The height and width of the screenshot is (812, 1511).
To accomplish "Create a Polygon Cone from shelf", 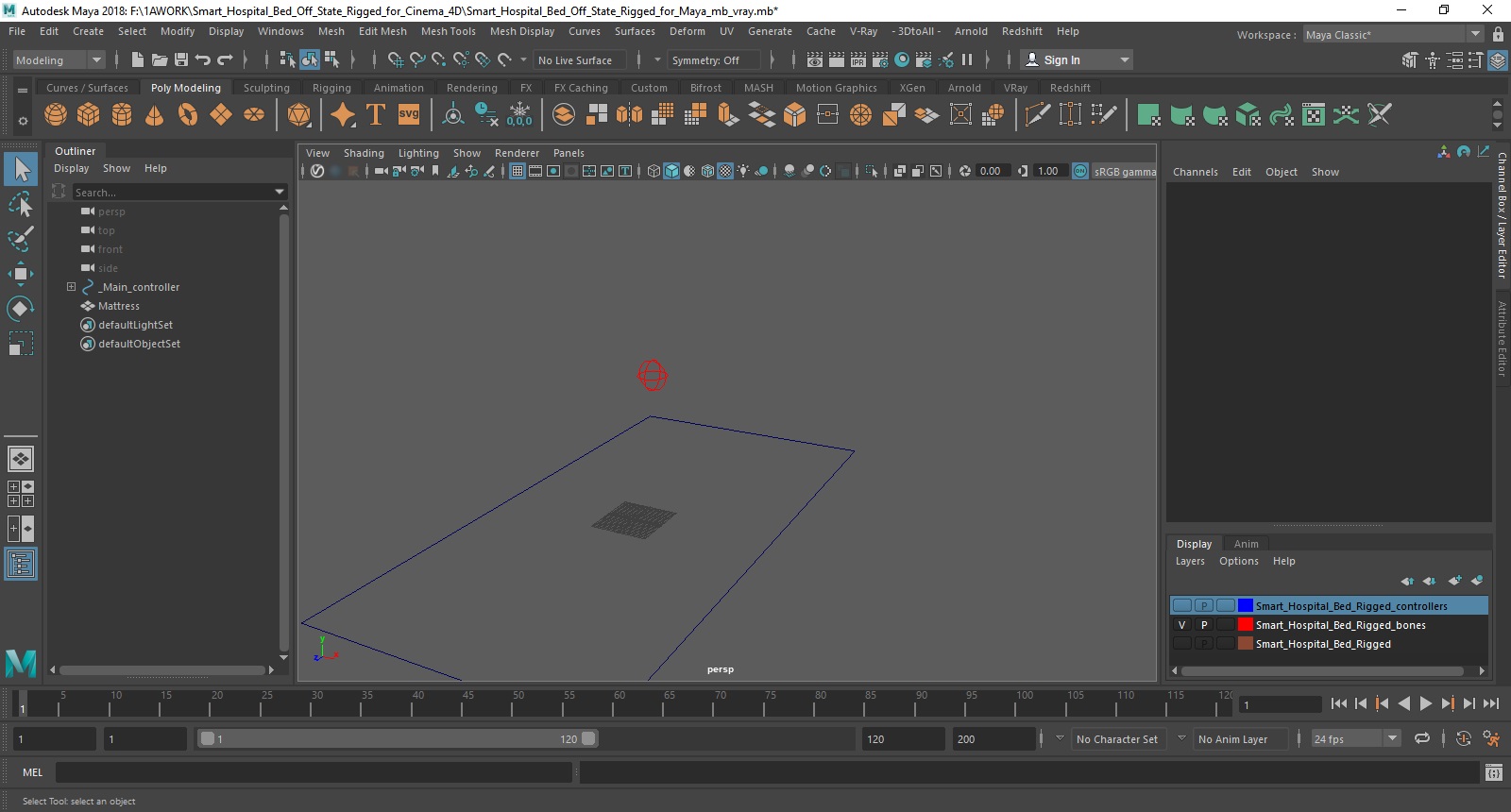I will click(154, 115).
